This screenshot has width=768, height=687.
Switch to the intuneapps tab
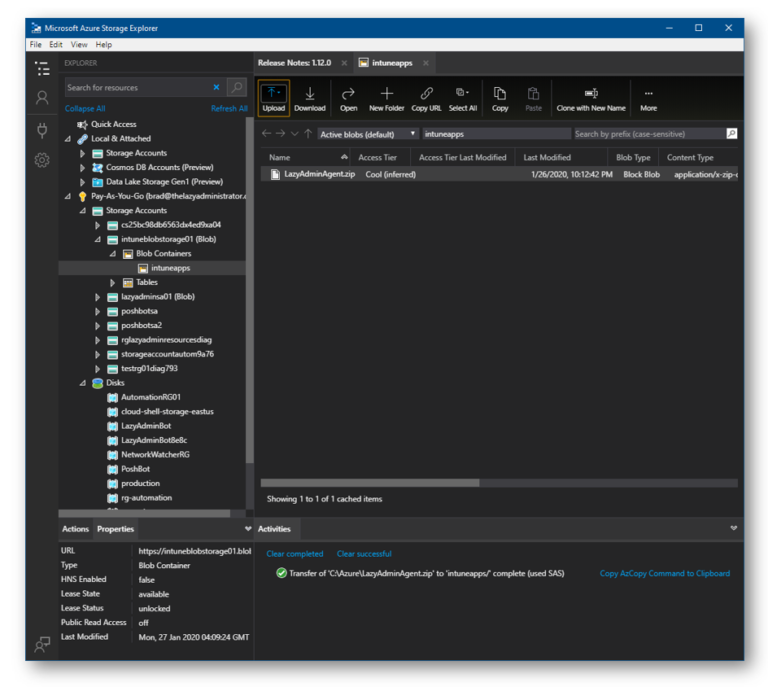pyautogui.click(x=392, y=63)
